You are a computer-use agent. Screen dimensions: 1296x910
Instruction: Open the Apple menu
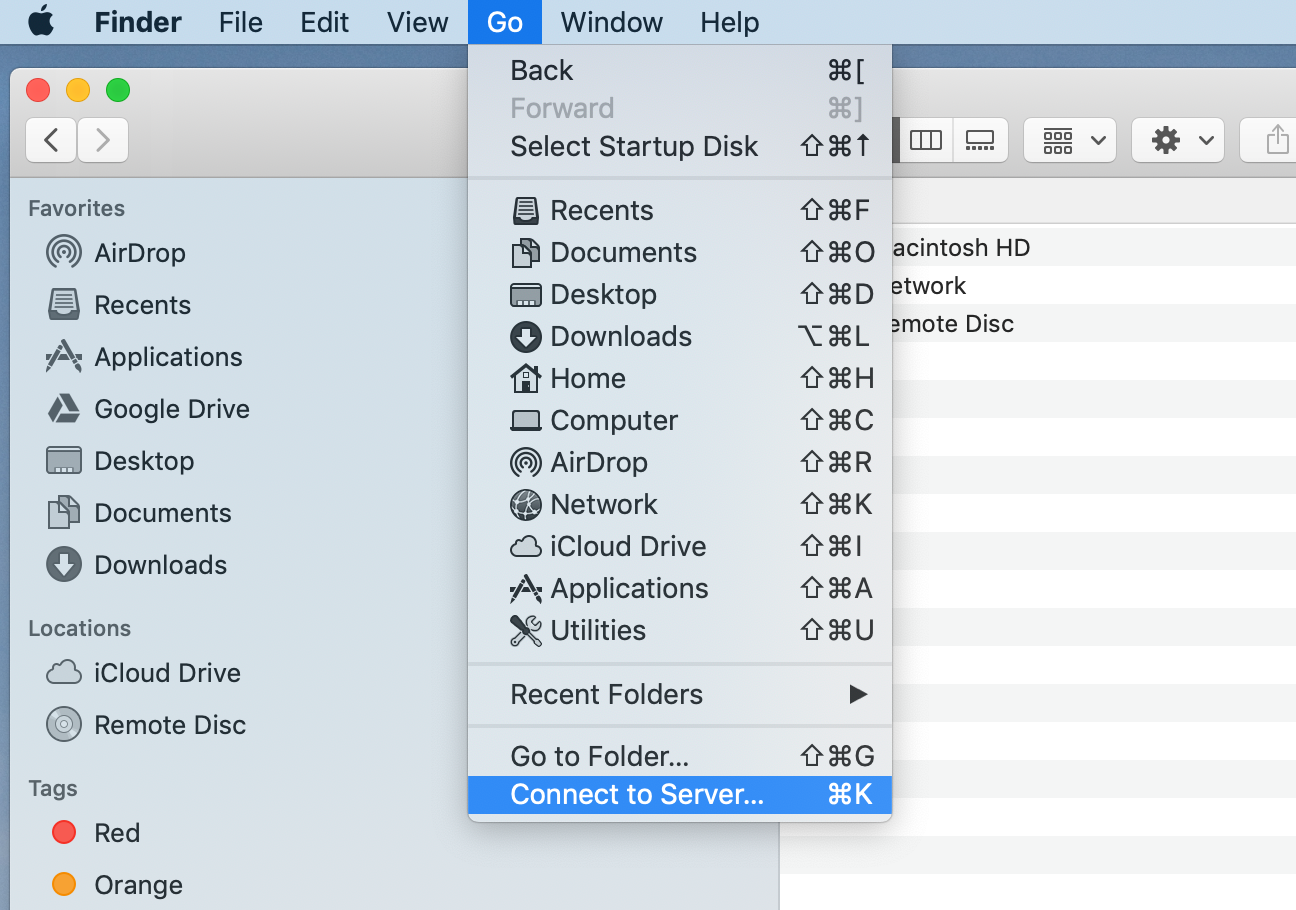(x=41, y=21)
